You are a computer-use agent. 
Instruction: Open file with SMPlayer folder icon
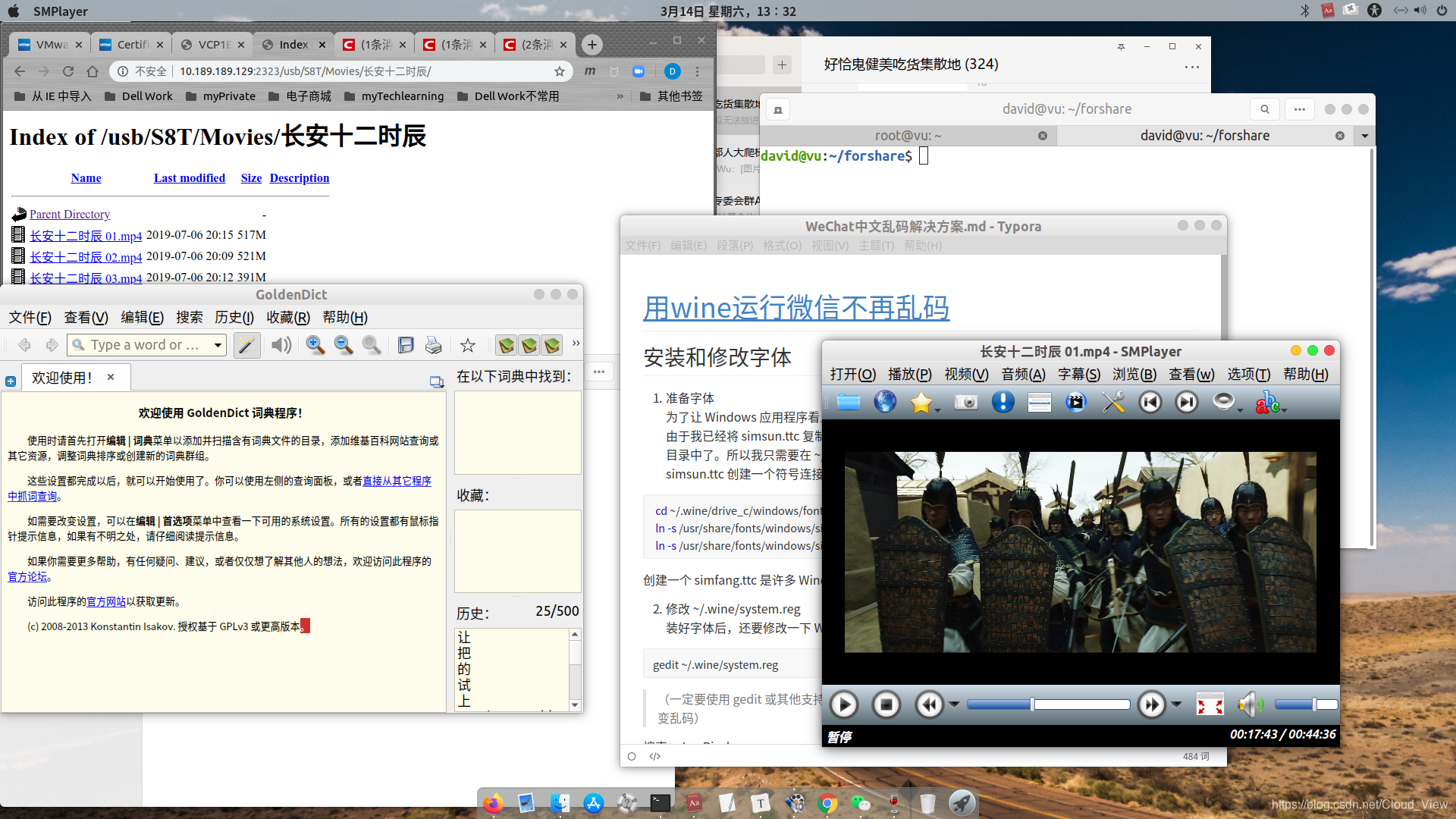pos(848,402)
